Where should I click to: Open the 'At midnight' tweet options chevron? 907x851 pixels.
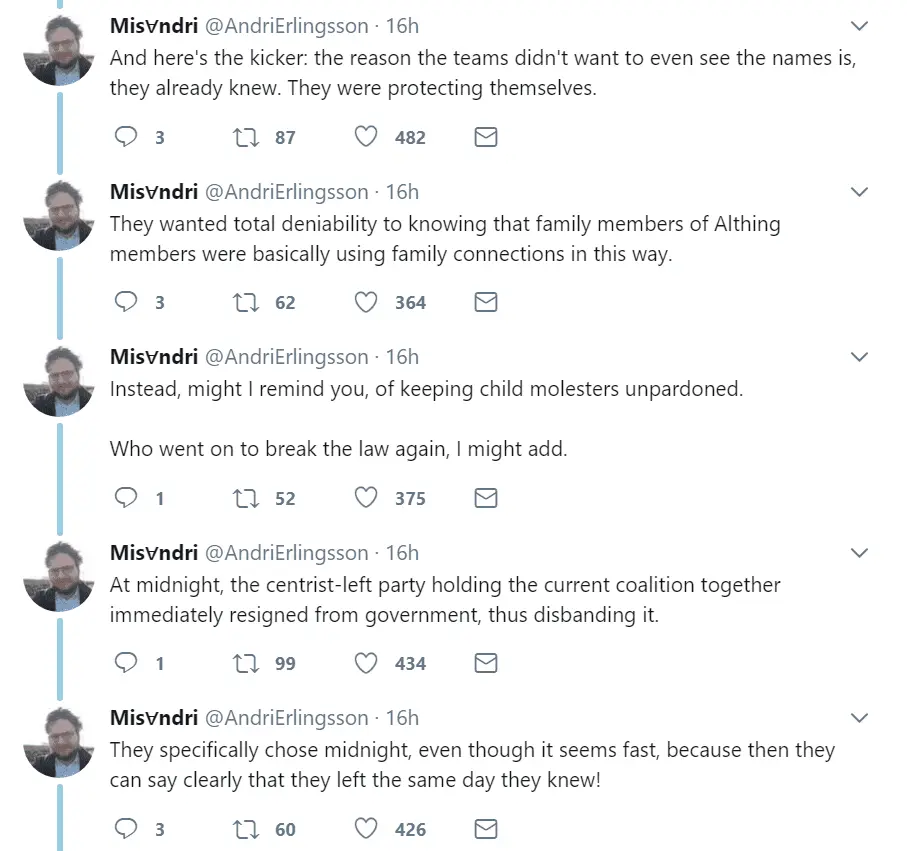858,552
